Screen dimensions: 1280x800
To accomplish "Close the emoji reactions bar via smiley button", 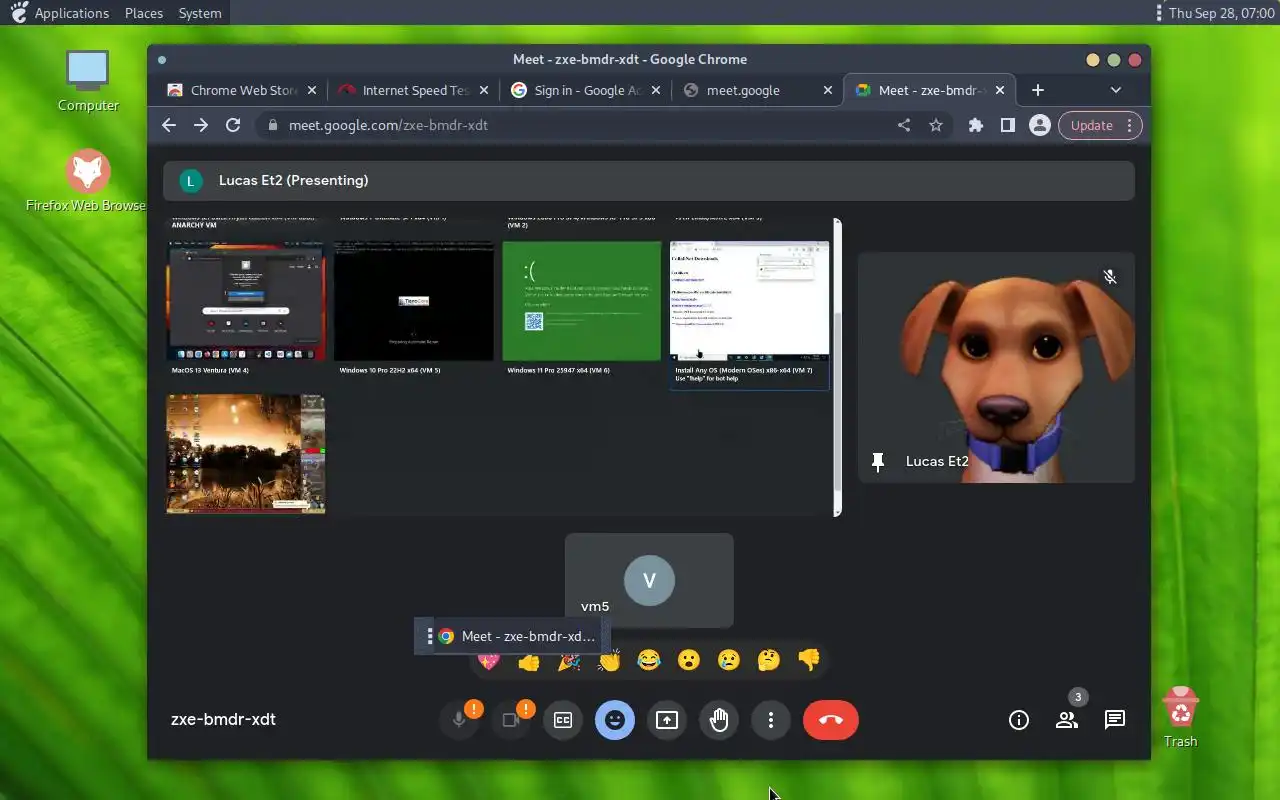I will tap(615, 720).
